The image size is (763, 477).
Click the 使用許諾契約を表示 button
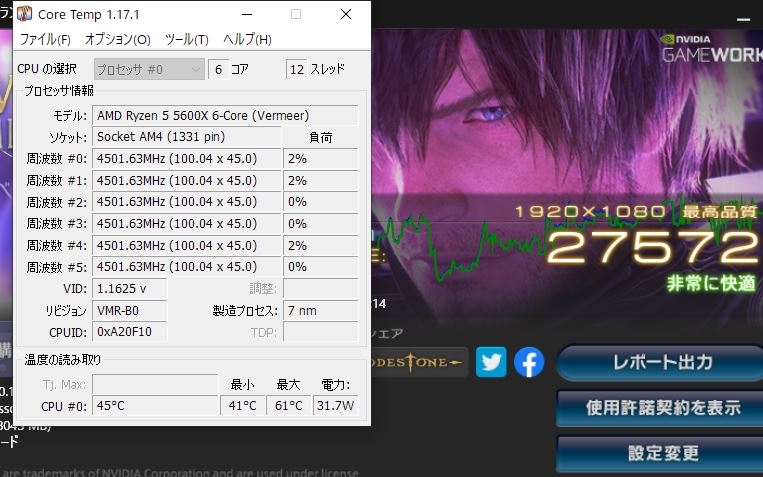click(662, 408)
